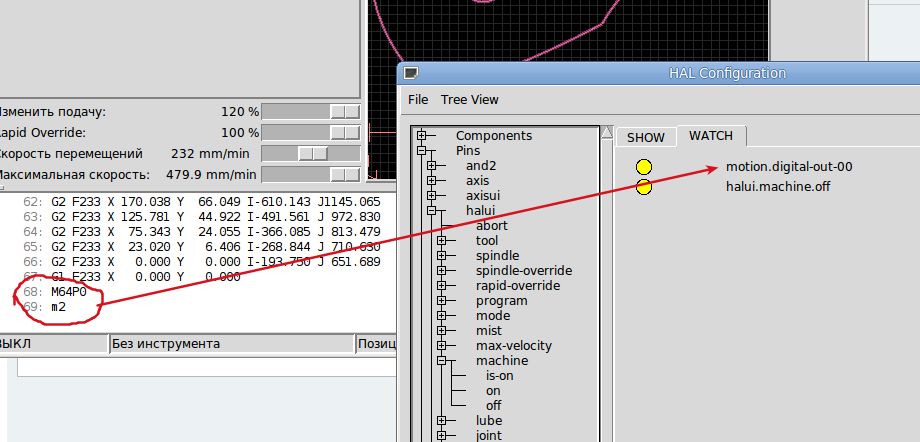The height and width of the screenshot is (442, 920).
Task: Expand the Components tree node
Action: (421, 136)
